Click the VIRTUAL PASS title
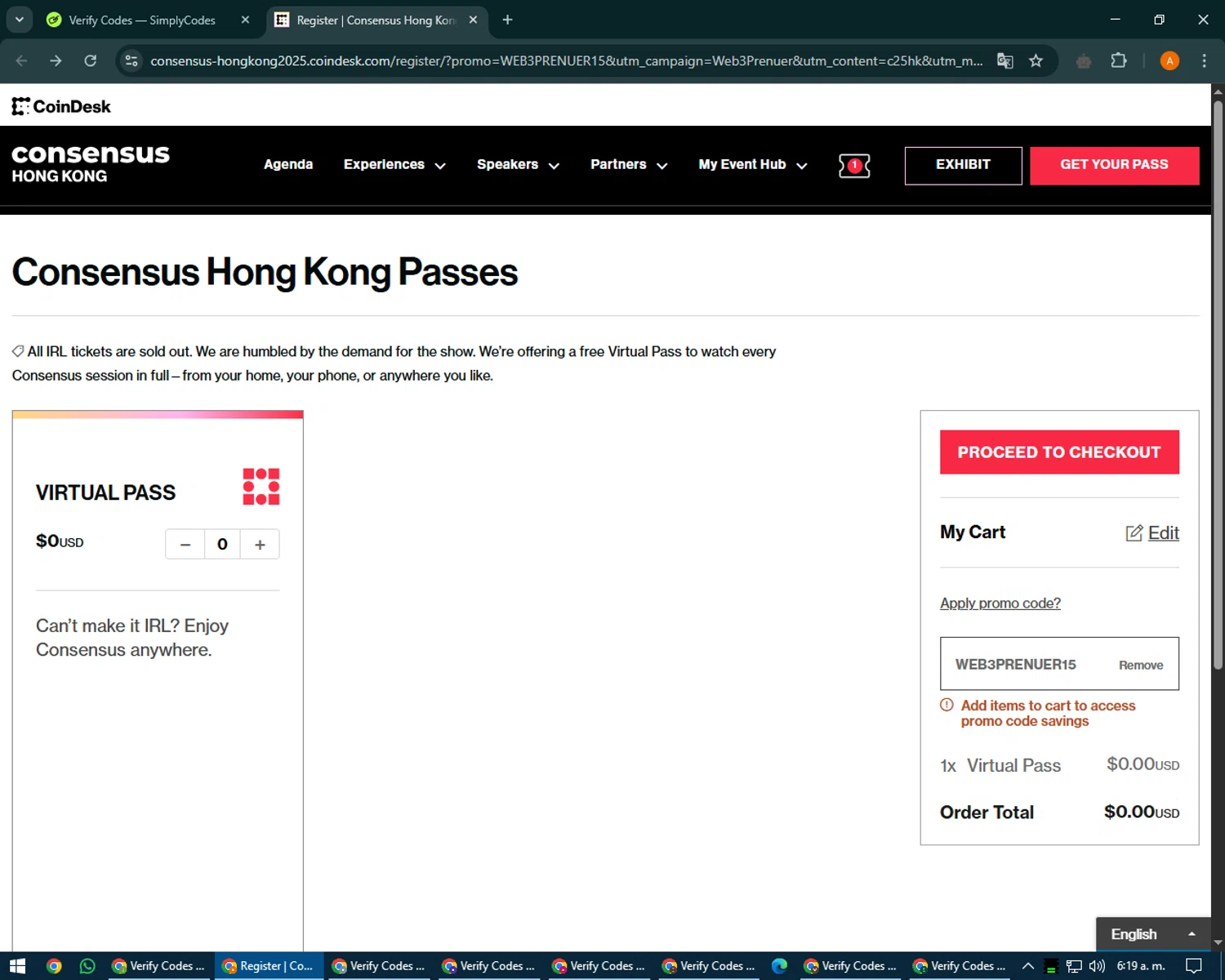 click(x=105, y=492)
